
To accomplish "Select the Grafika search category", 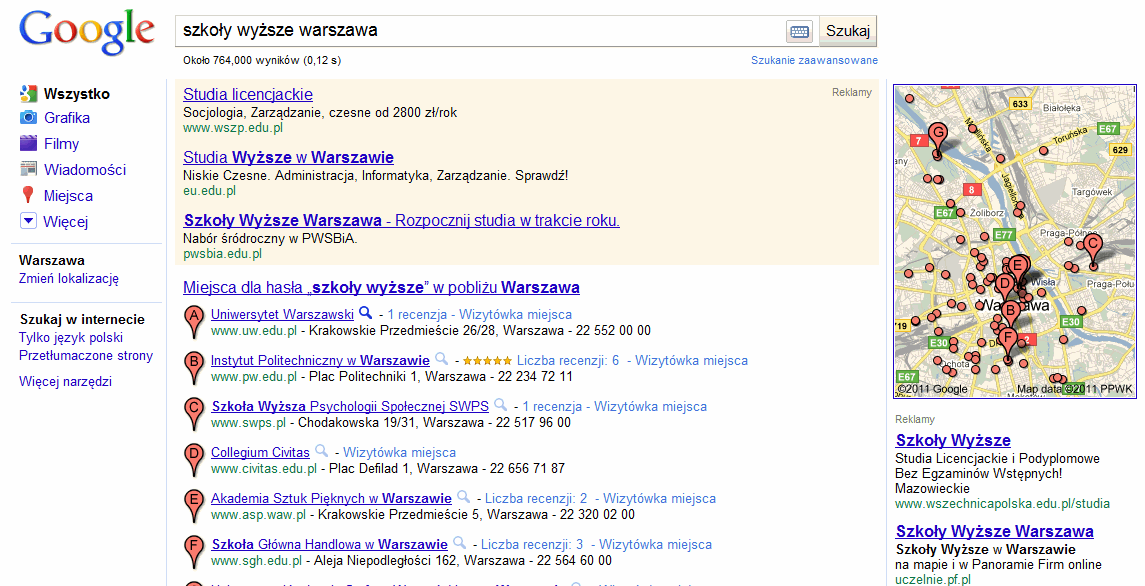I will (67, 118).
